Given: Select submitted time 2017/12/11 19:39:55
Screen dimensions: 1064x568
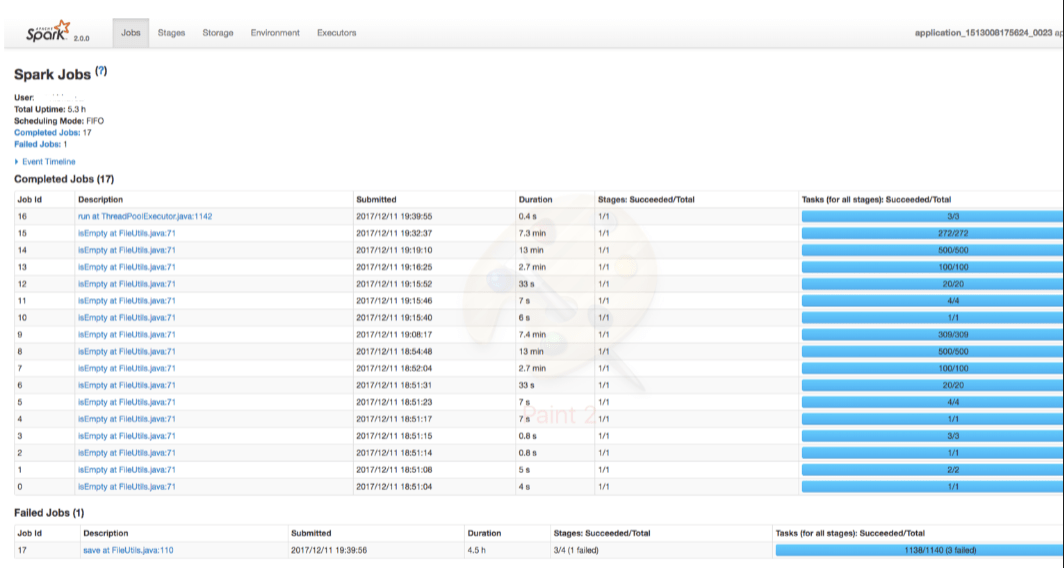Looking at the screenshot, I should (x=394, y=216).
